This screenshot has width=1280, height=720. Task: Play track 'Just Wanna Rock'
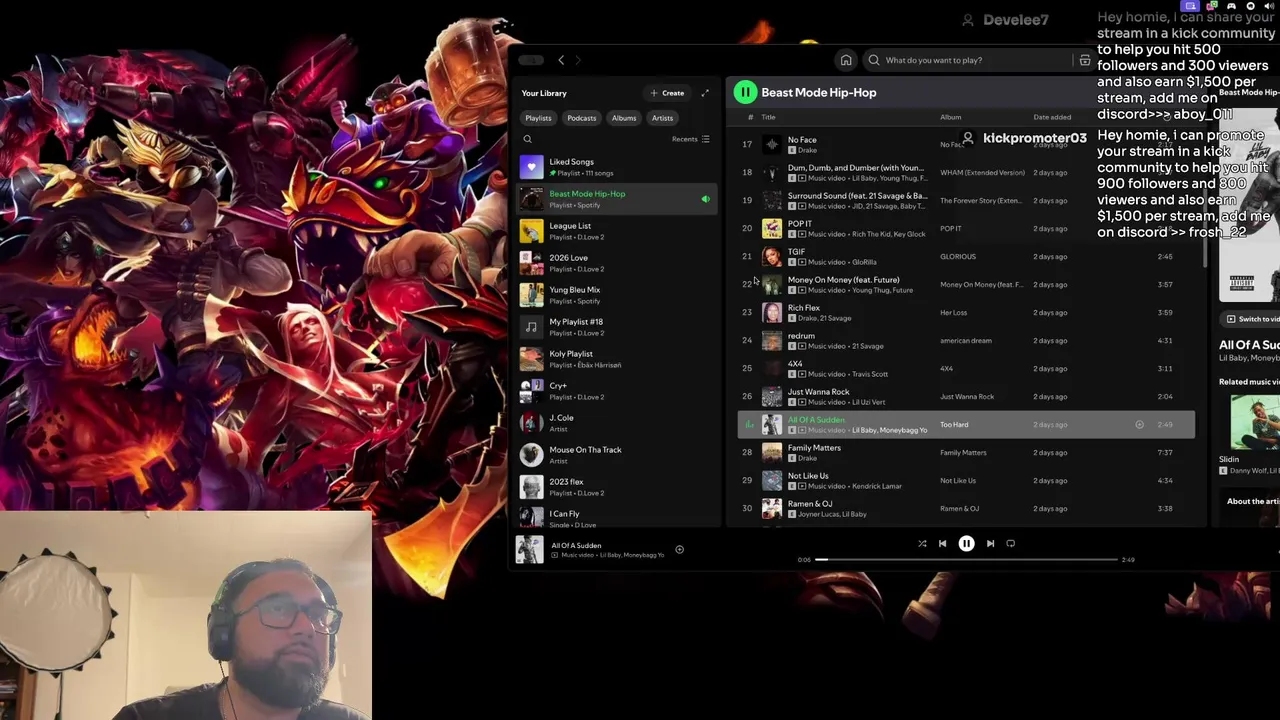pos(966,396)
